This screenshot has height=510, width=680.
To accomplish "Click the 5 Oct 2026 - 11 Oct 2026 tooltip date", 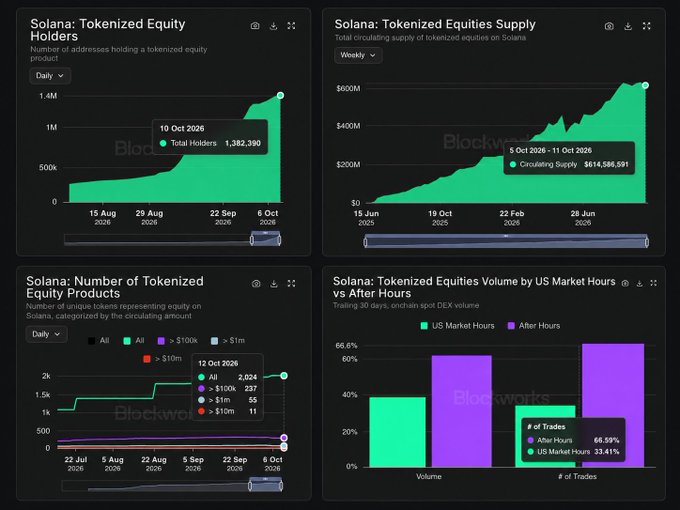I will [550, 150].
